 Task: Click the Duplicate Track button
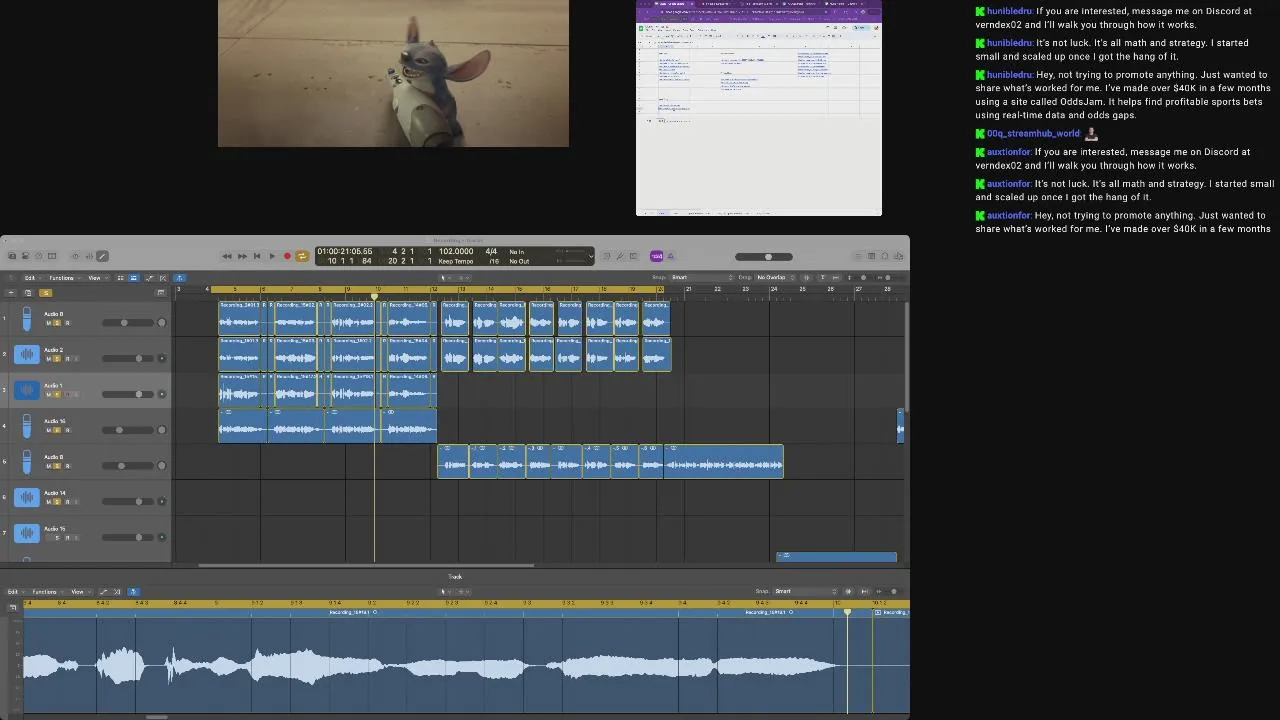pyautogui.click(x=28, y=292)
